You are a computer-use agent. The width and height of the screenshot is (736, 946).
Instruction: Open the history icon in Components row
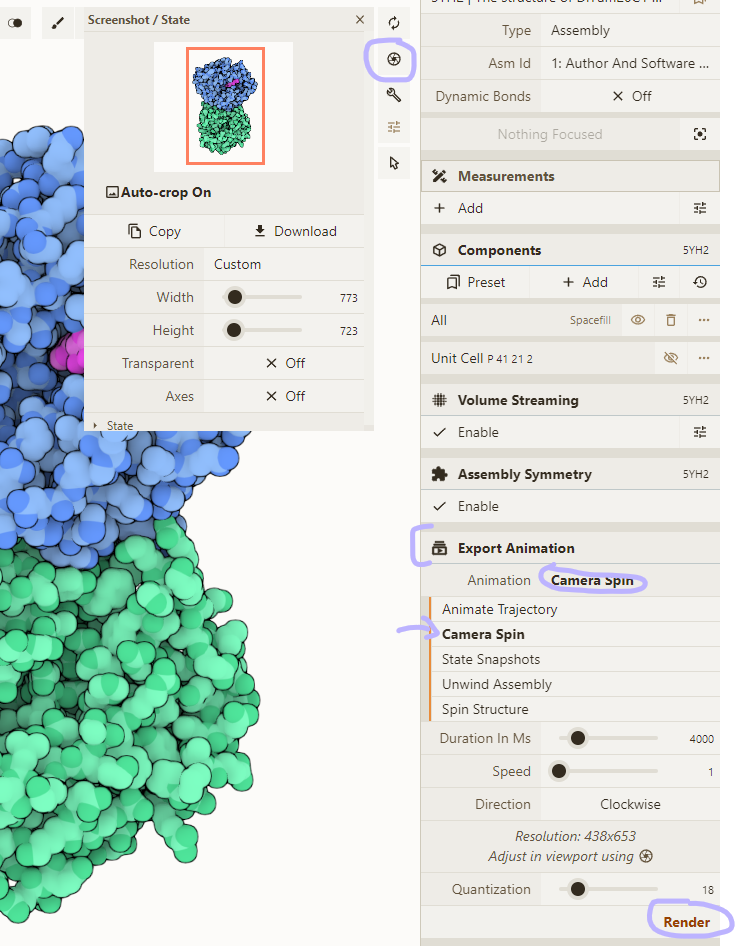click(x=700, y=282)
